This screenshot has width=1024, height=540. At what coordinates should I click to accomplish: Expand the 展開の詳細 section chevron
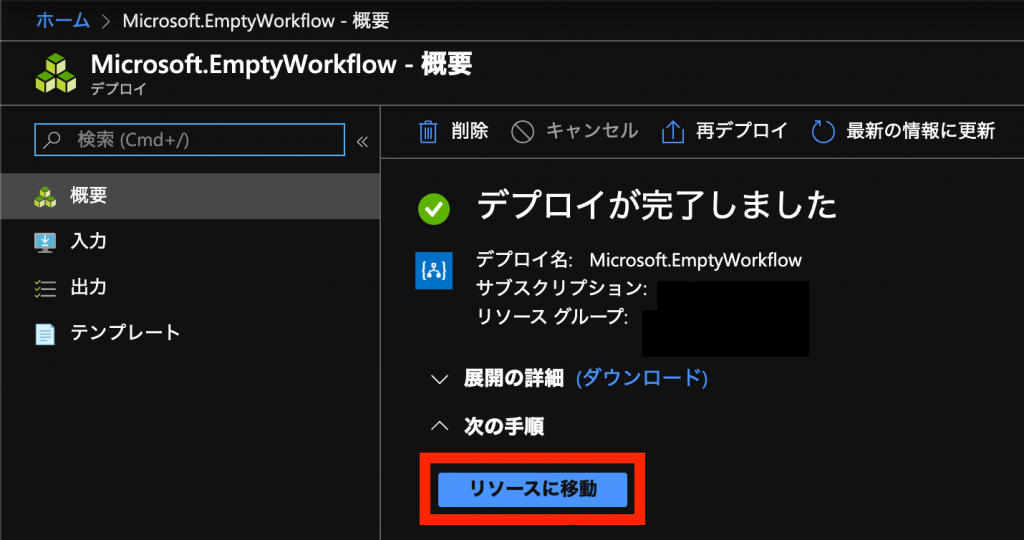coord(440,379)
